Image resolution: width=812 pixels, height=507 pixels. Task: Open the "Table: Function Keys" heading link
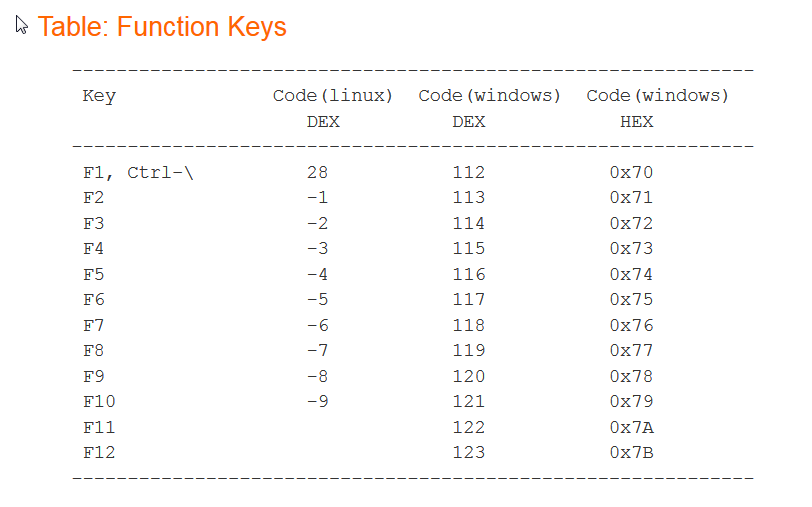pos(162,27)
